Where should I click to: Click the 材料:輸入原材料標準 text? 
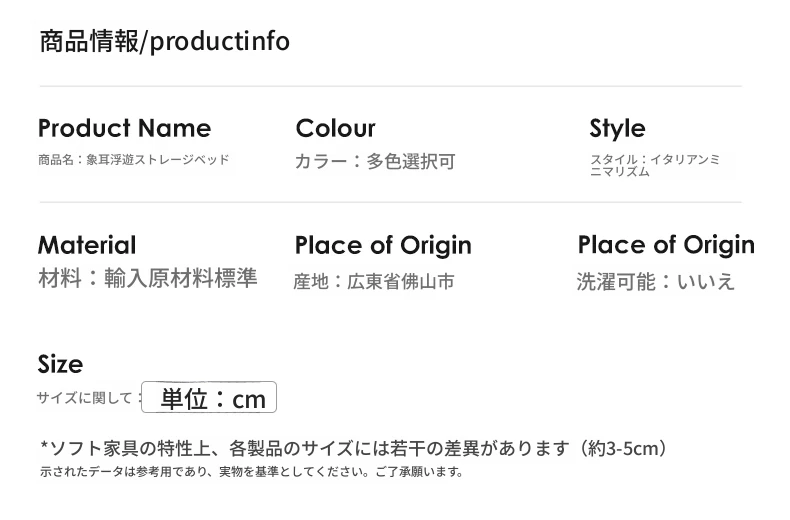(148, 278)
